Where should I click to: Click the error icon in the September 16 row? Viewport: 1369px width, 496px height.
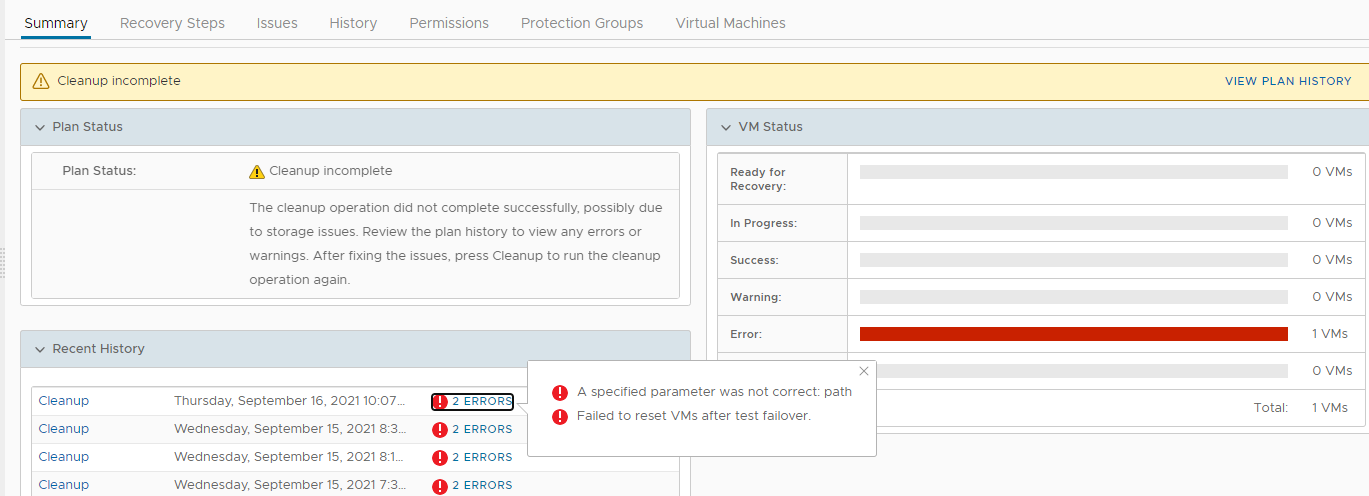tap(440, 401)
